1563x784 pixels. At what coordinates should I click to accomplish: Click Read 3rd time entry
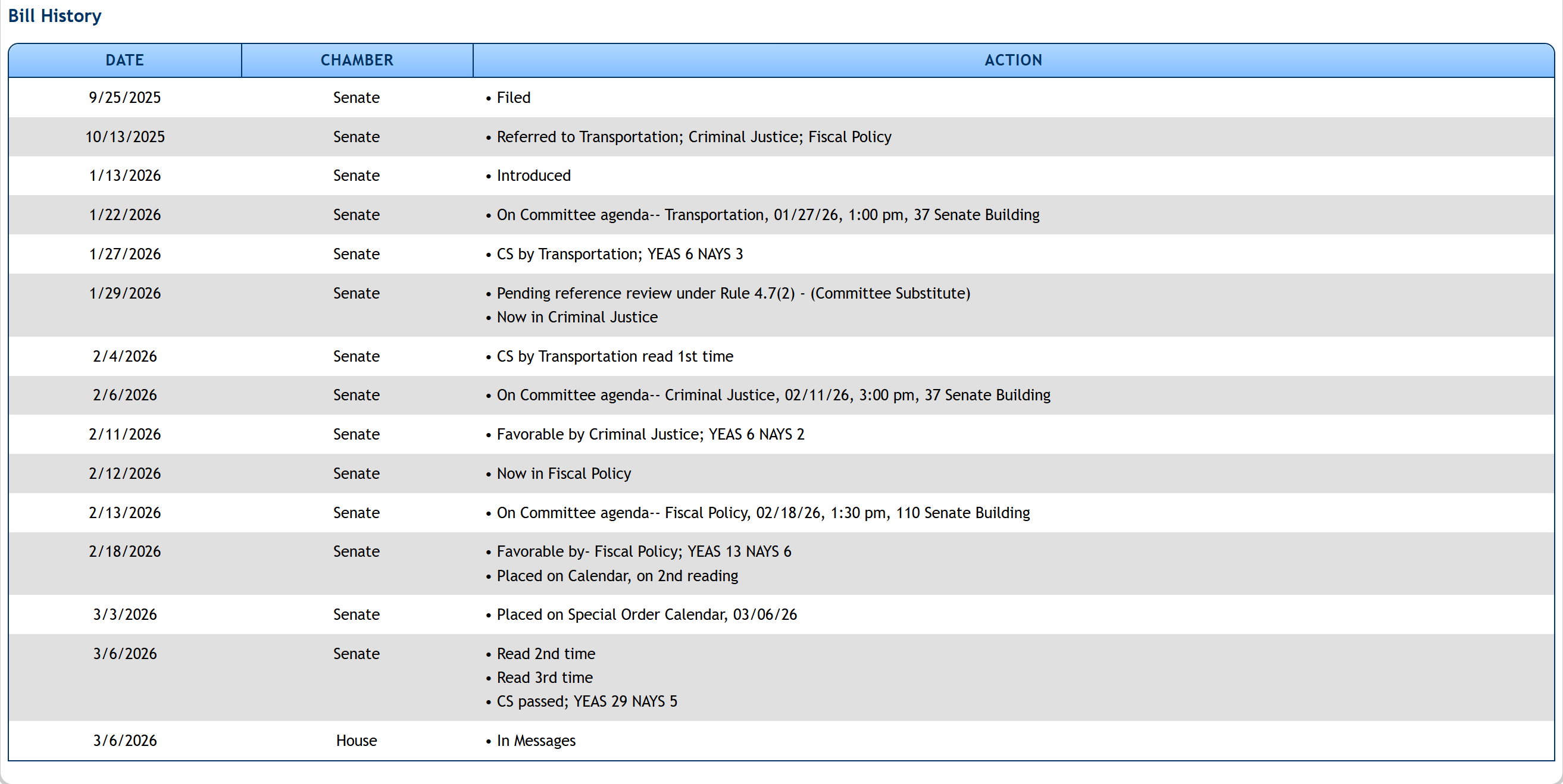click(544, 678)
